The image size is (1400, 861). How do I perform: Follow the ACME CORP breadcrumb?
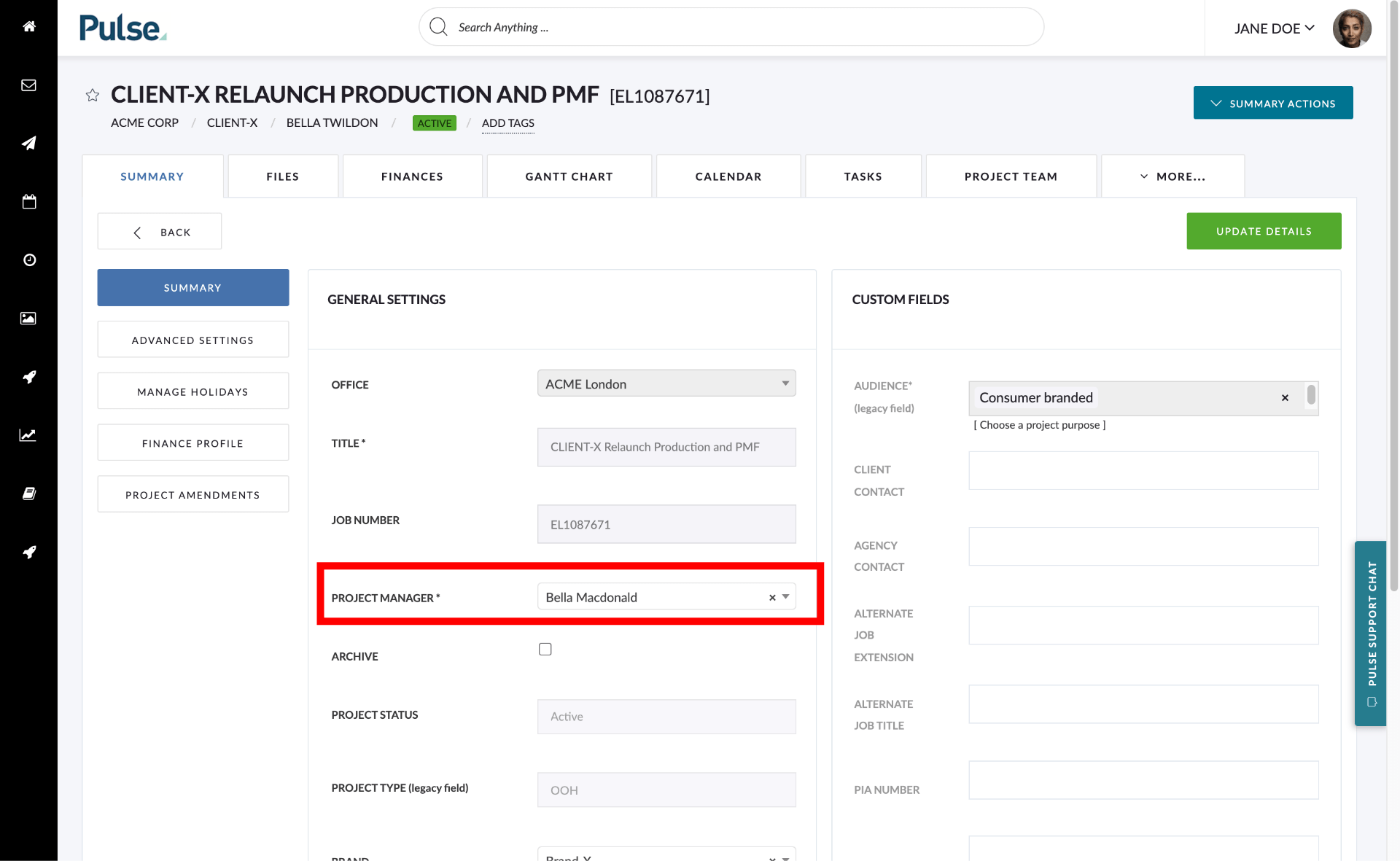click(144, 122)
